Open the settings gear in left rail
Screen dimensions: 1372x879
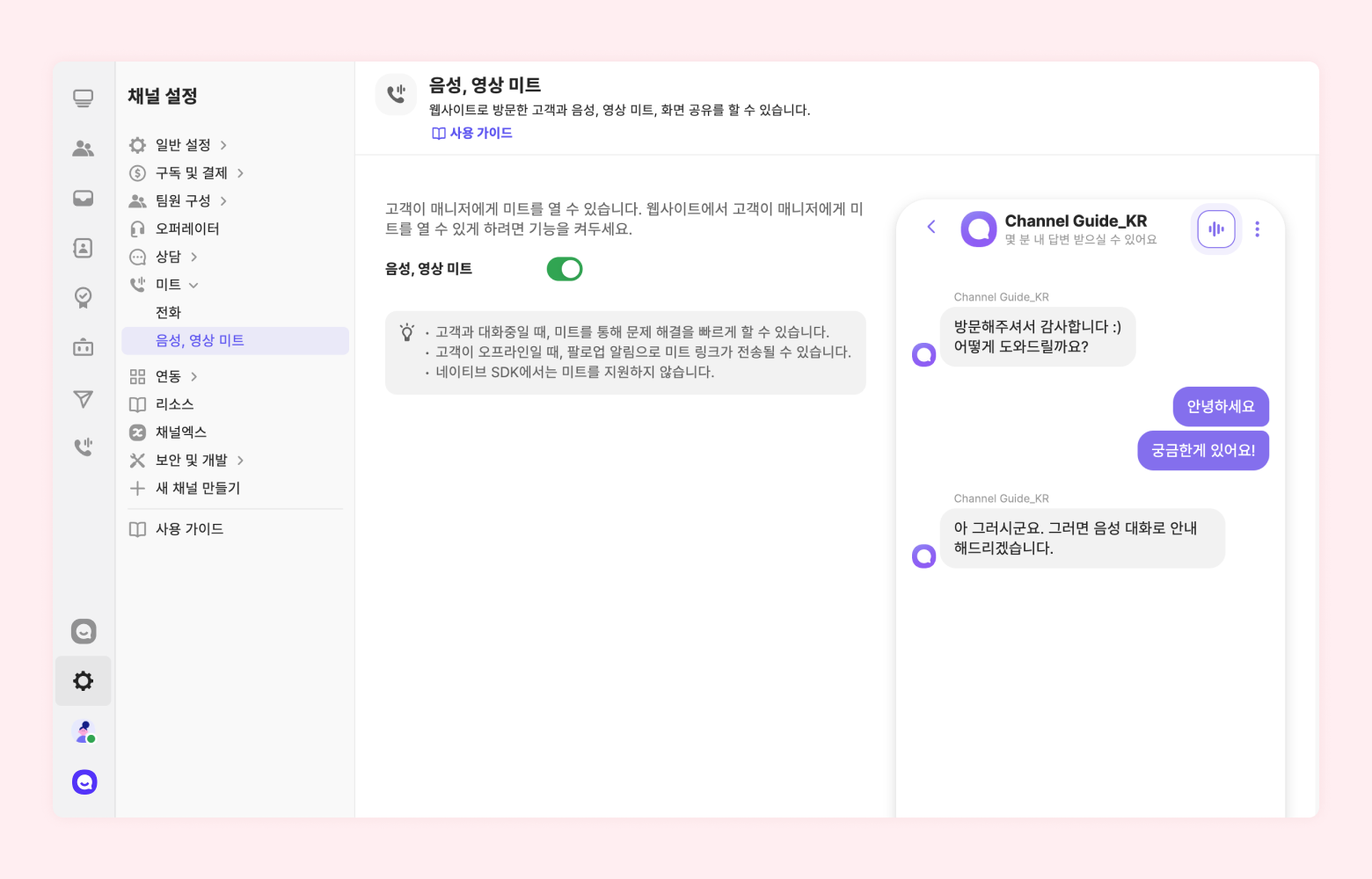coord(84,681)
